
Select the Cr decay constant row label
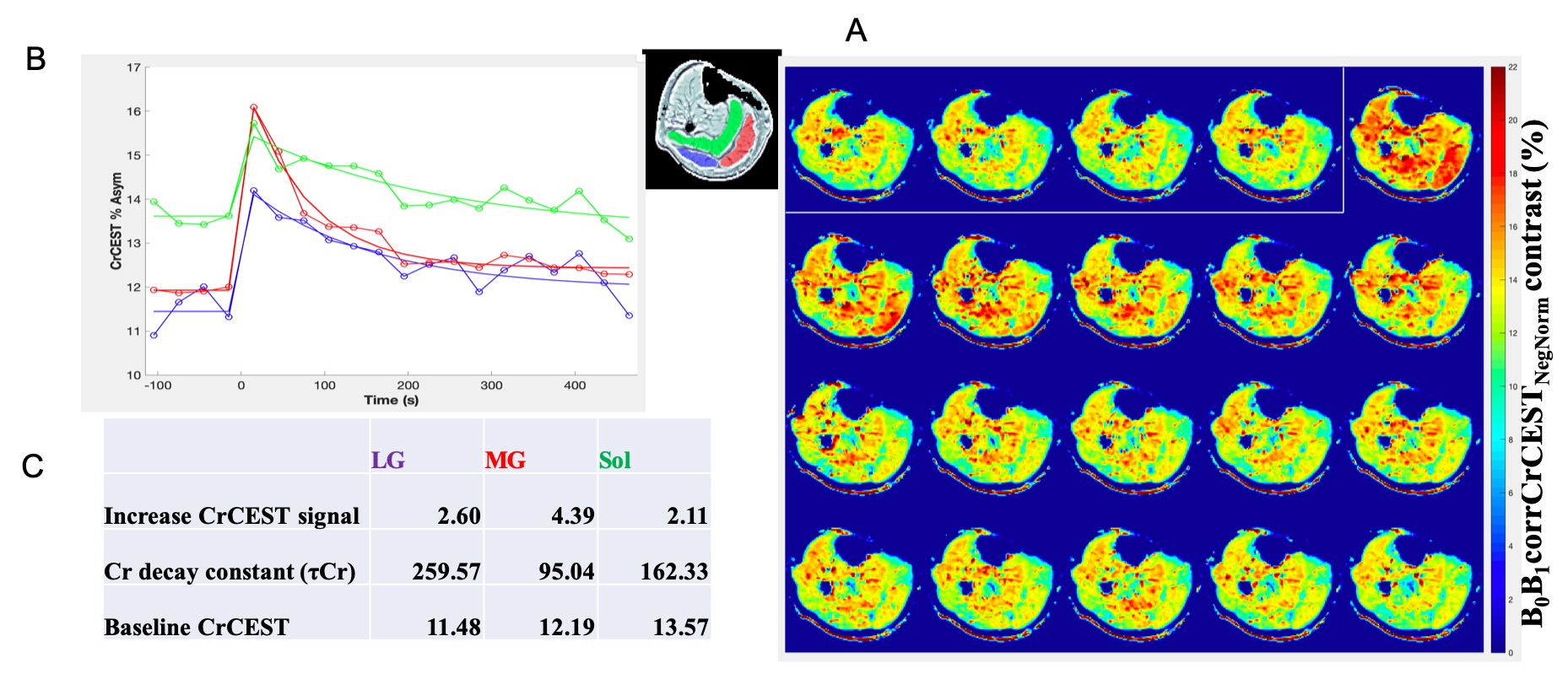coord(230,572)
